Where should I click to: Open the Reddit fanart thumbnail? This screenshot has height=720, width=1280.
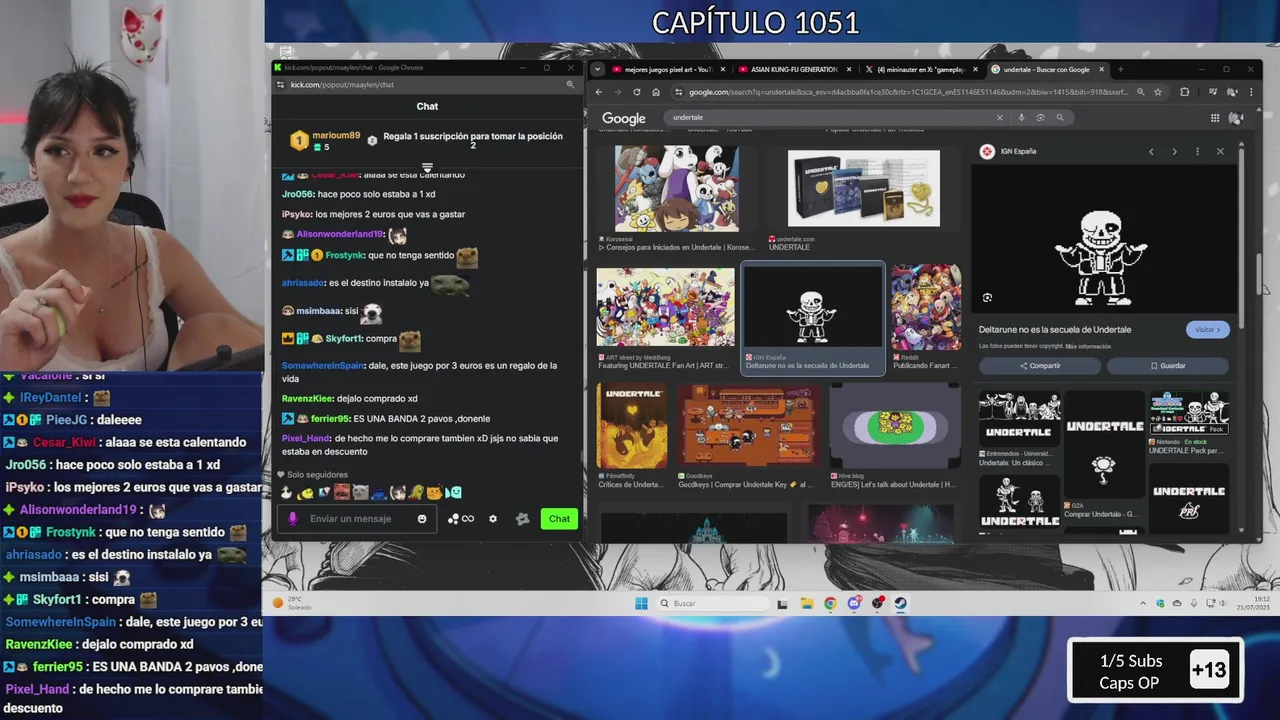(926, 307)
